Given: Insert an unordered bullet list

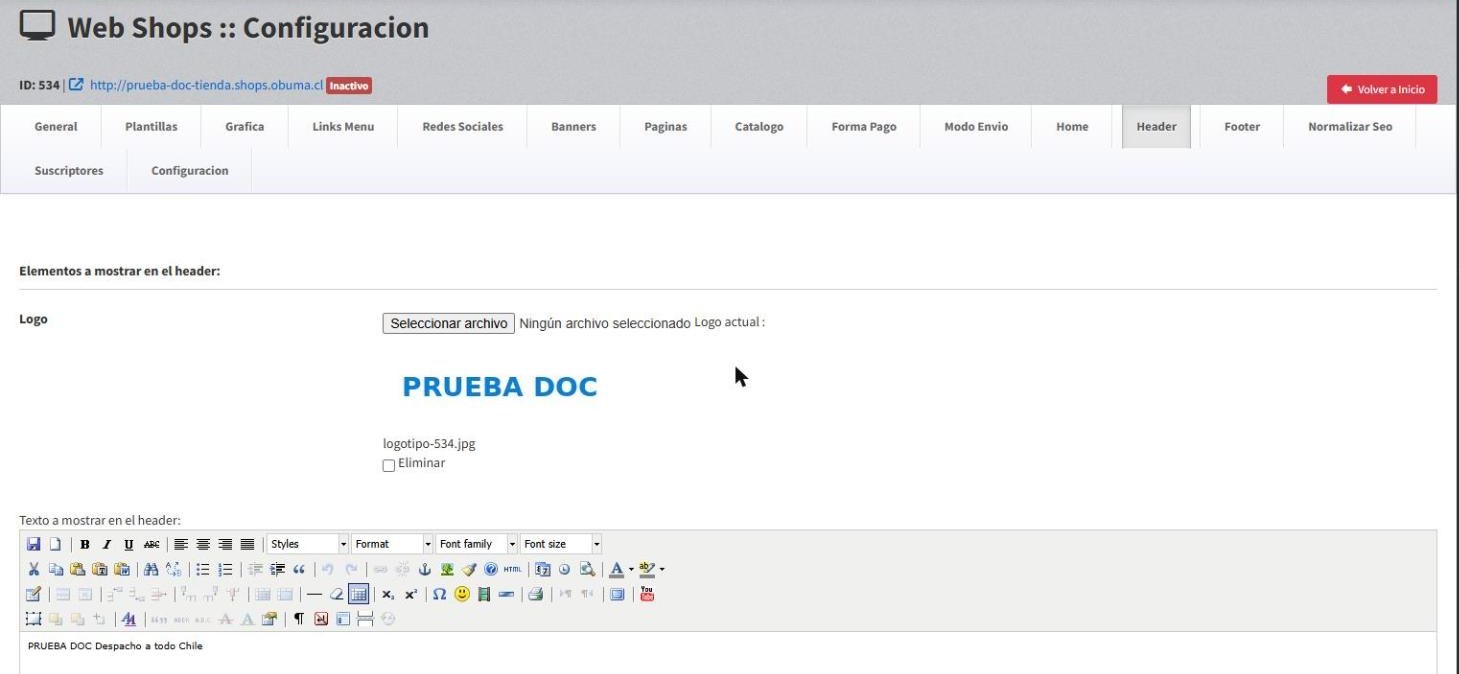Looking at the screenshot, I should 203,569.
